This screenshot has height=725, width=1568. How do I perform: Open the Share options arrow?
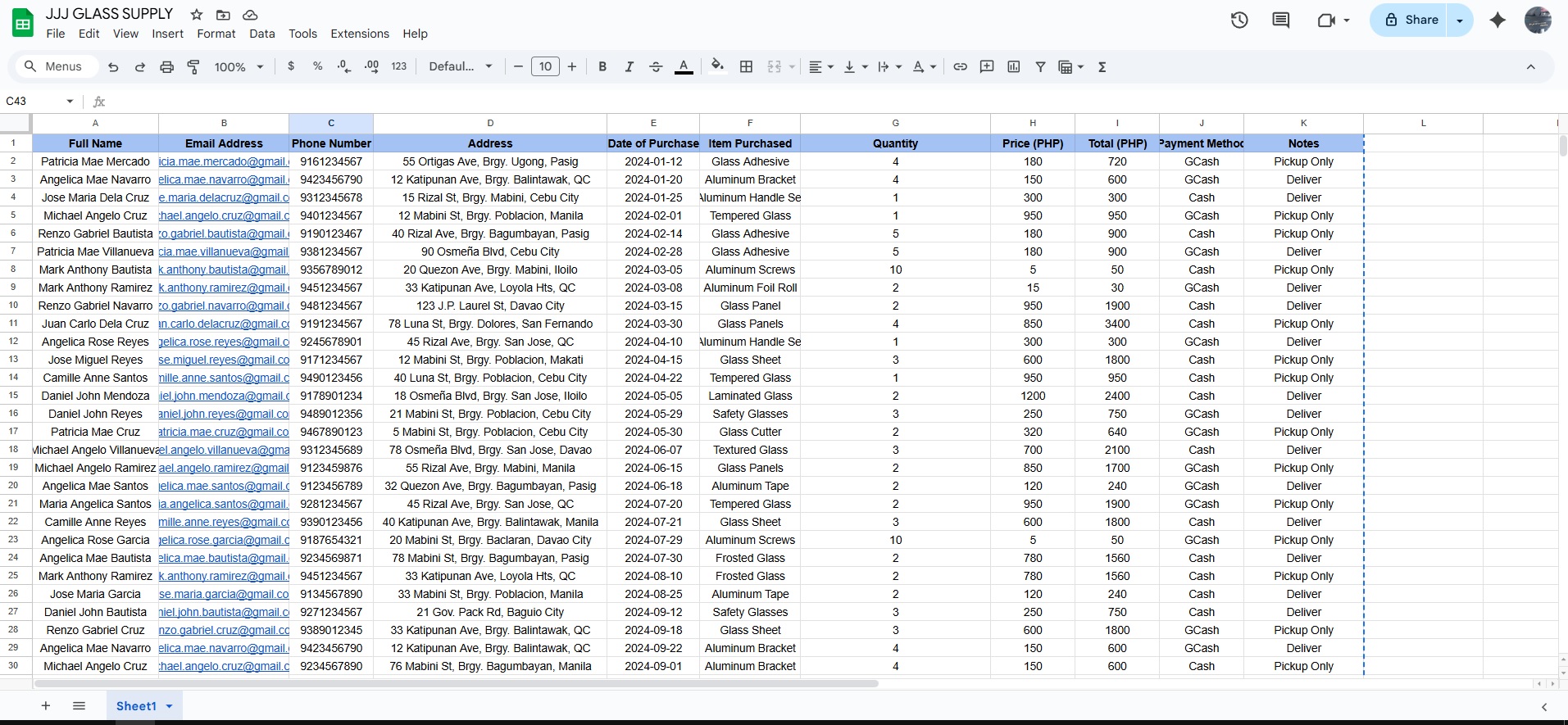tap(1460, 20)
